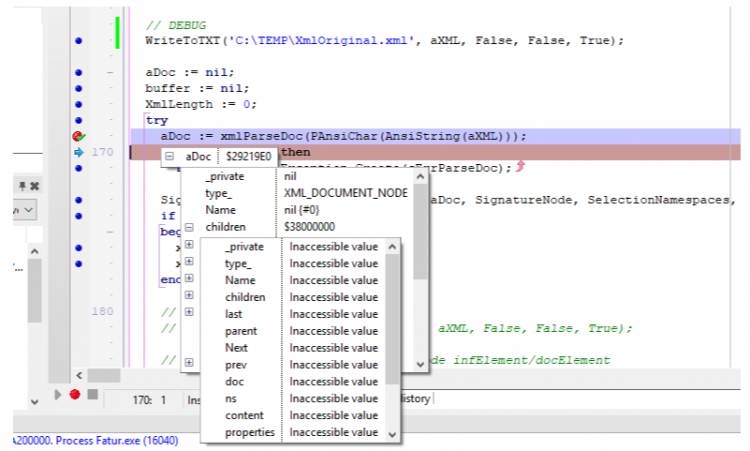Collapse code block at 'aDoc := nil' fold marker
This screenshot has width=750, height=451.
pyautogui.click(x=110, y=73)
